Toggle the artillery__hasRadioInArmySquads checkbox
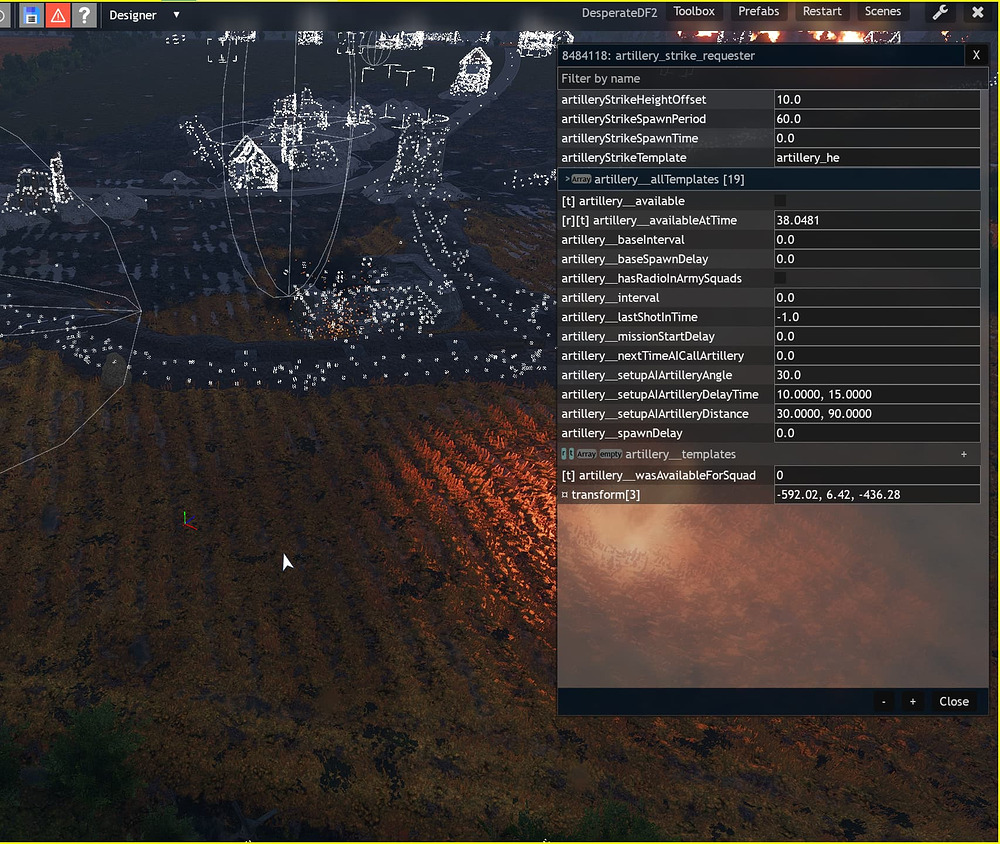Viewport: 1000px width, 844px height. click(780, 278)
